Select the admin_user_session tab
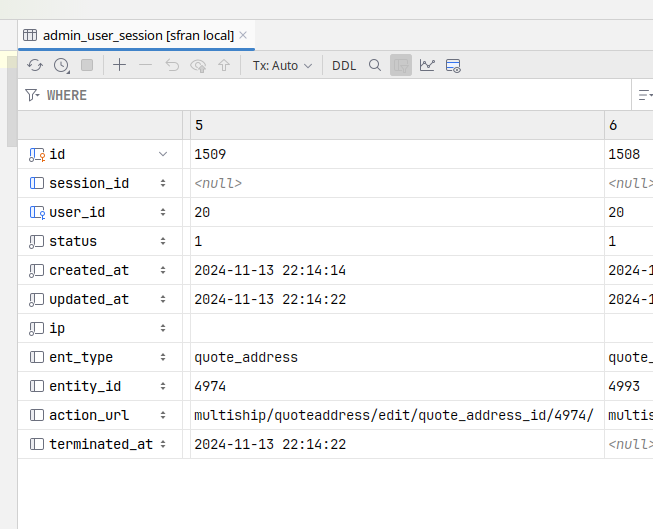The width and height of the screenshot is (653, 529). [138, 35]
